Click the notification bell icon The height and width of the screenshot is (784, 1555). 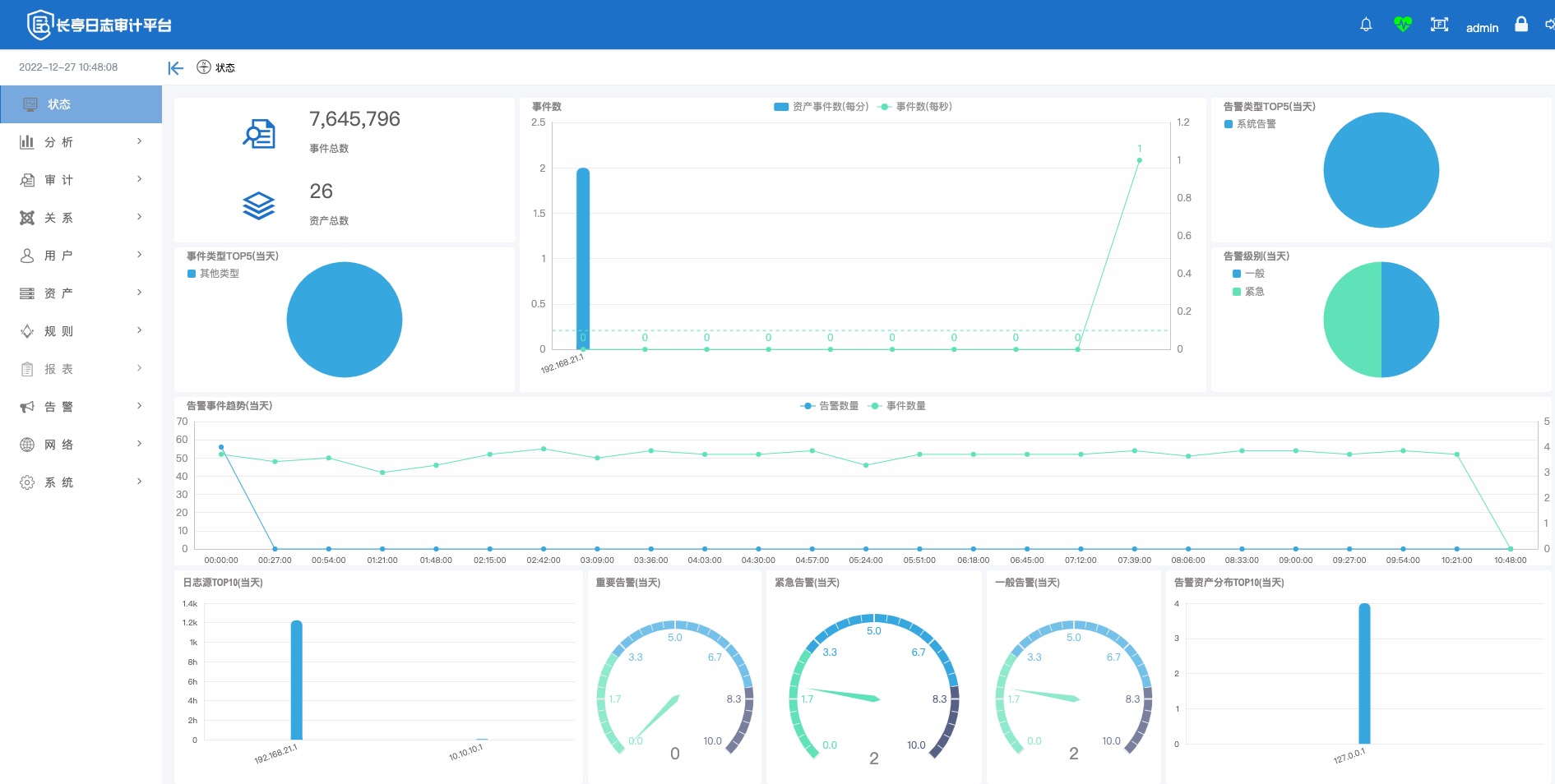click(1366, 25)
